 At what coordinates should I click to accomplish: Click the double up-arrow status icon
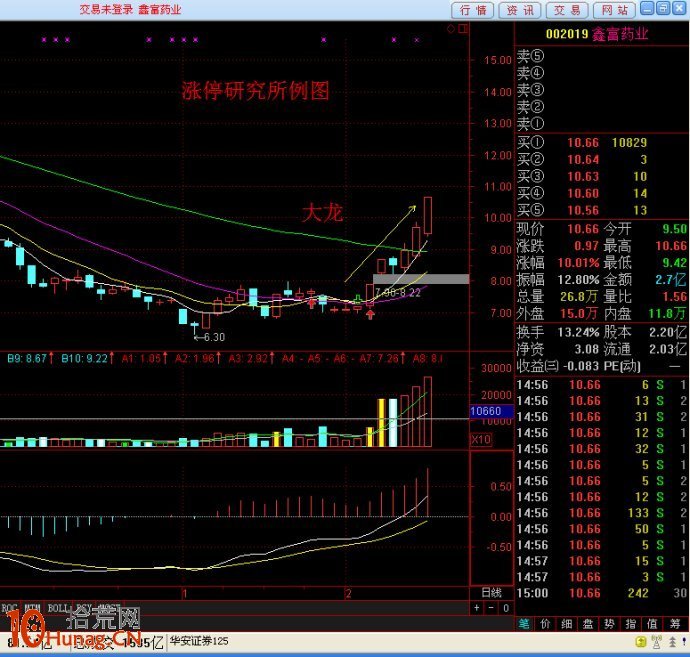[x=672, y=642]
